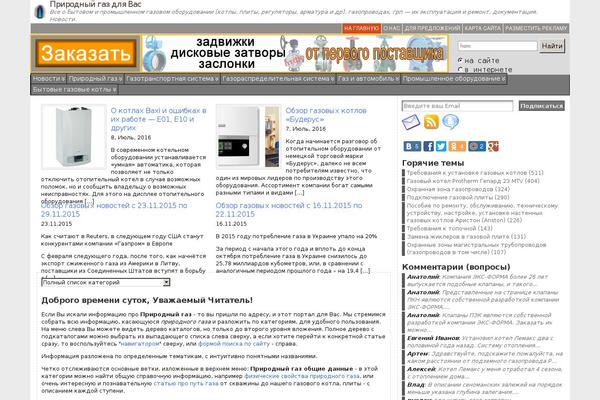Click the 'Горячие темы' sidebar heading
Image resolution: width=600 pixels, height=400 pixels.
coord(433,163)
